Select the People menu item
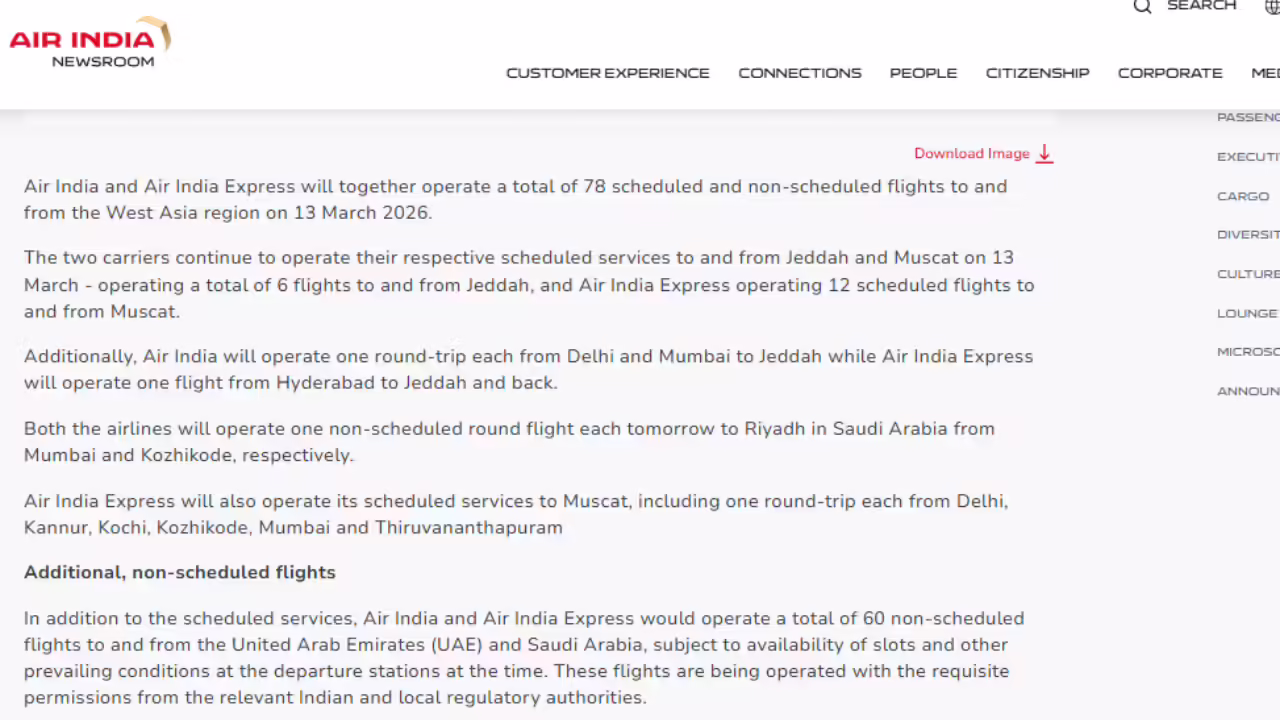 click(x=923, y=73)
